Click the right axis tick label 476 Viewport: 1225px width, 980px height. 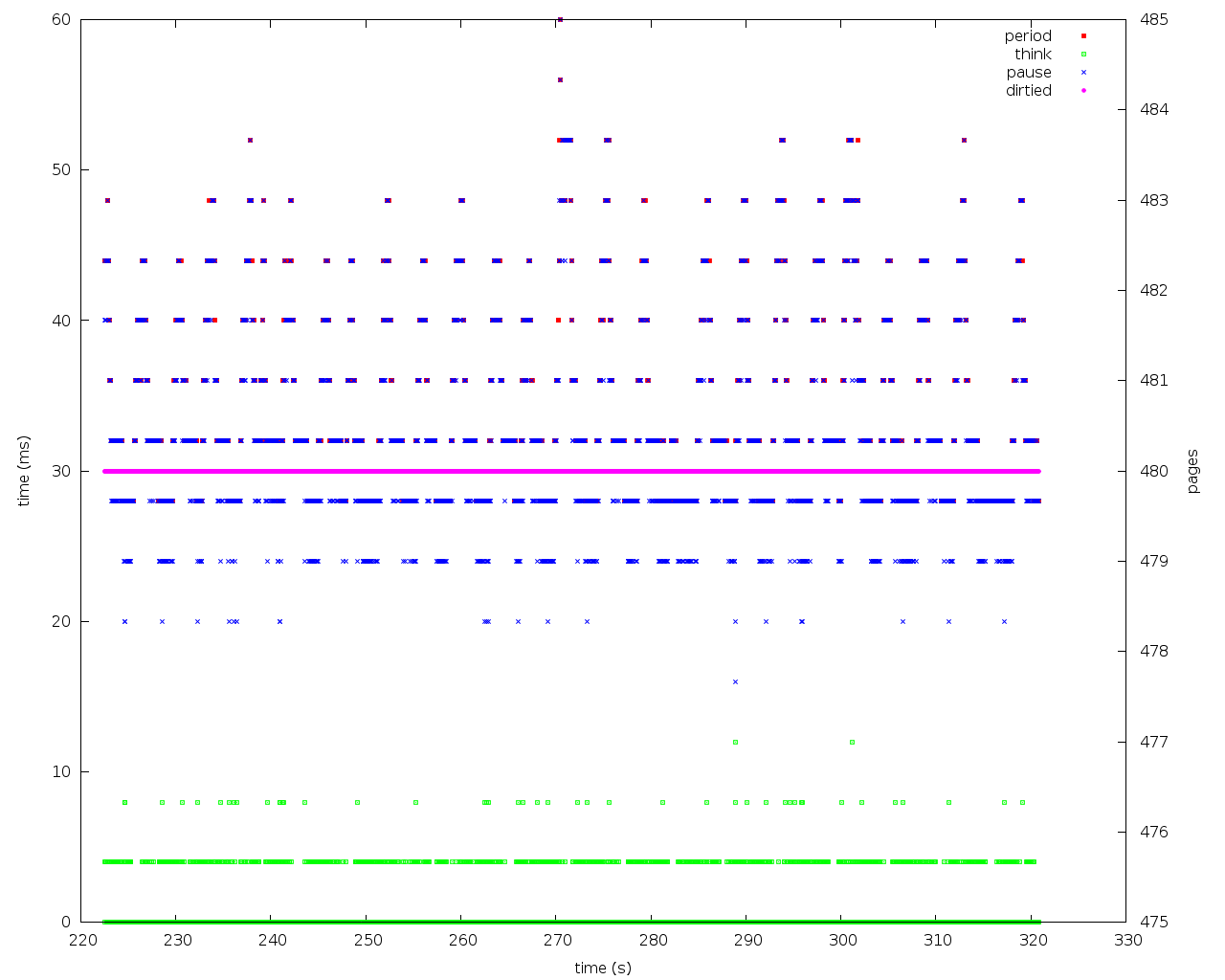coord(1154,832)
